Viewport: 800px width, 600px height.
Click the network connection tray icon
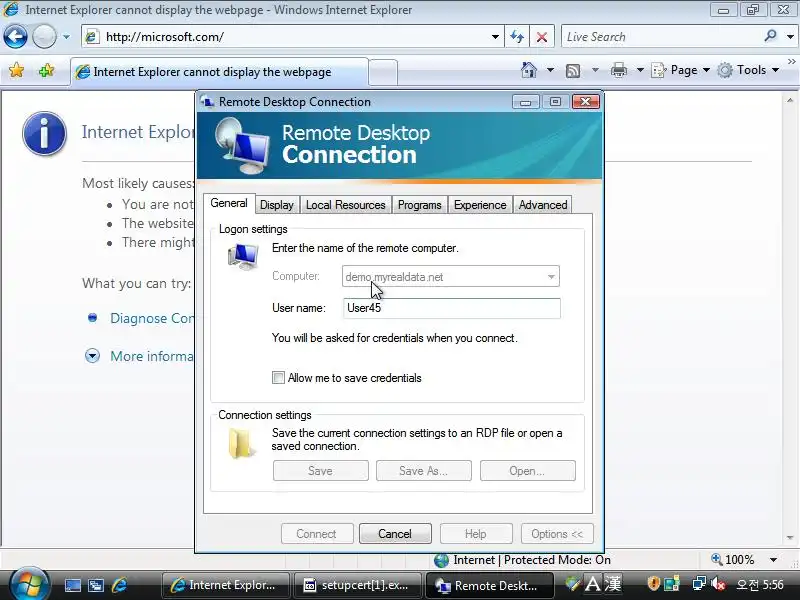coord(699,583)
